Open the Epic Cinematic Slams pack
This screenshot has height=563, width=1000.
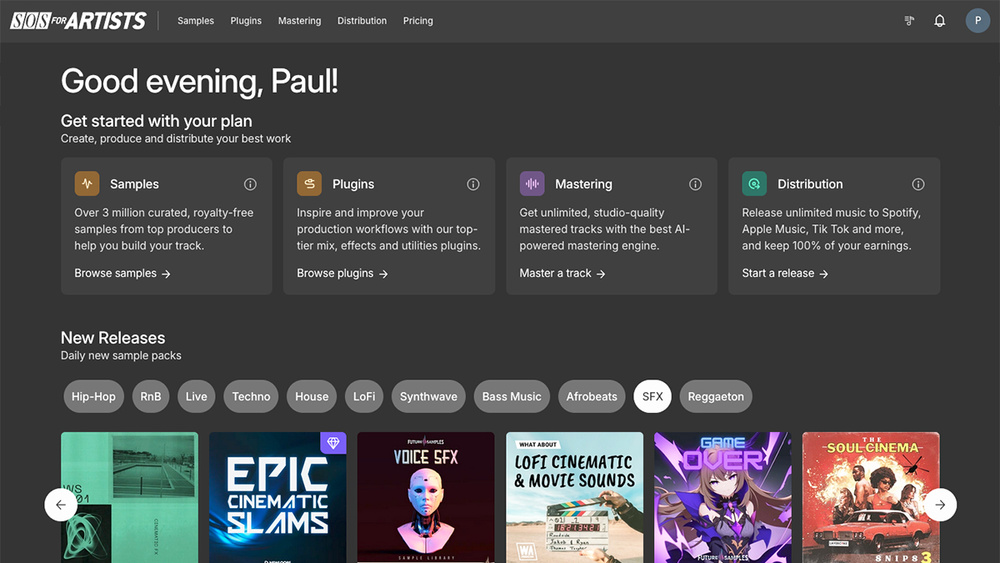click(x=277, y=497)
